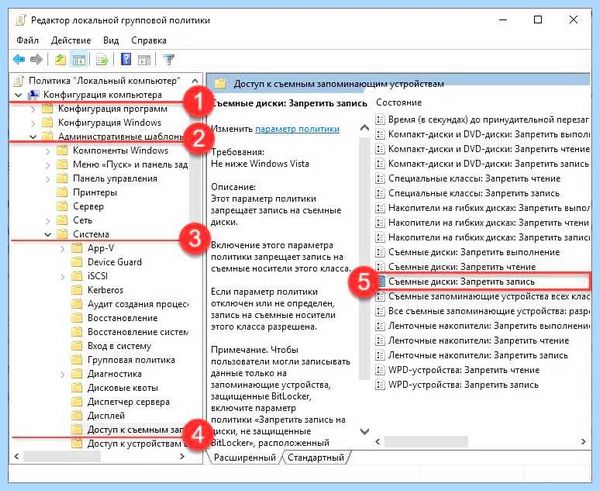The height and width of the screenshot is (491, 600).
Task: Select Время (в секундах) до принудительной перезагрузки
Action: [x=483, y=120]
